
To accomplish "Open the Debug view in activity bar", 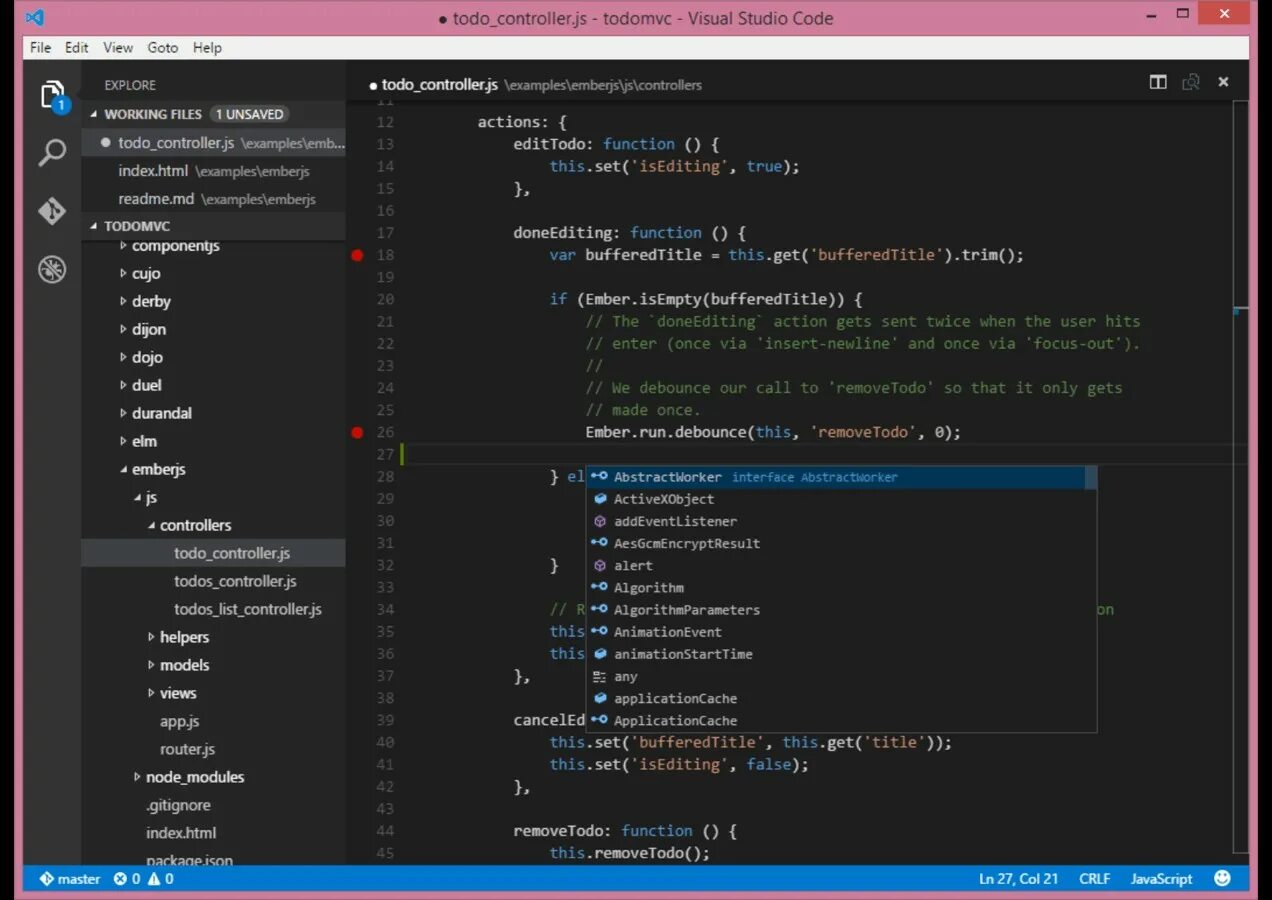I will pyautogui.click(x=52, y=269).
